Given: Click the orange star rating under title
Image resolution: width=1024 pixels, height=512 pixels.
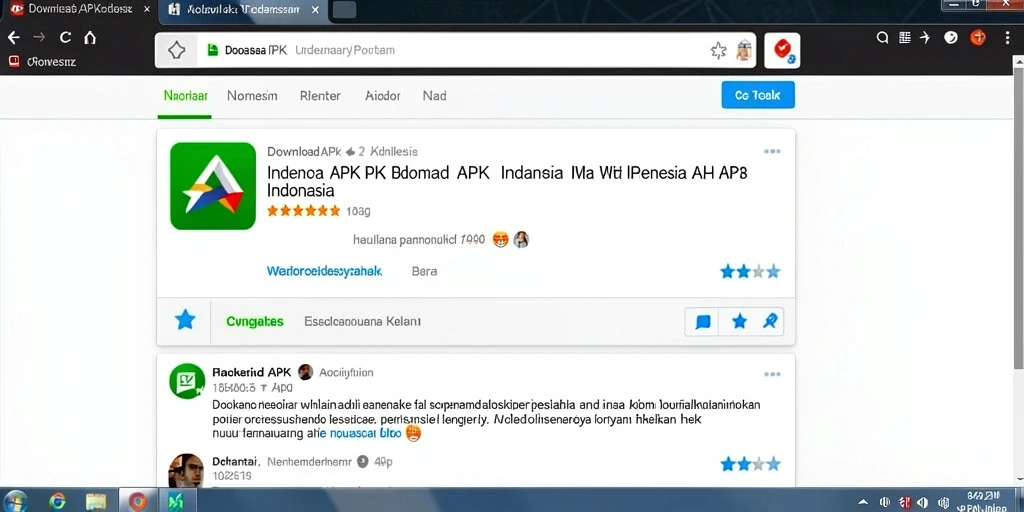Looking at the screenshot, I should coord(304,211).
